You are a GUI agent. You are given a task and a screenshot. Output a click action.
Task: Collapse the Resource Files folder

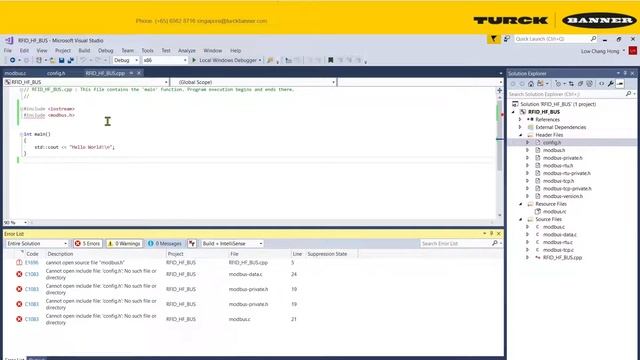tap(520, 204)
